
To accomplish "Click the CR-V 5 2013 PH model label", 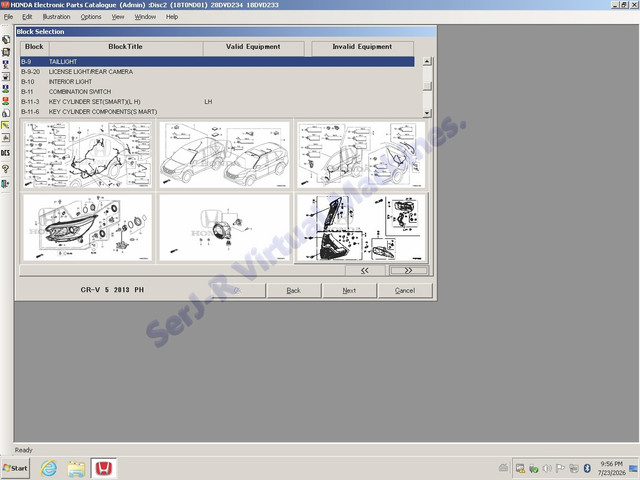I will (112, 290).
